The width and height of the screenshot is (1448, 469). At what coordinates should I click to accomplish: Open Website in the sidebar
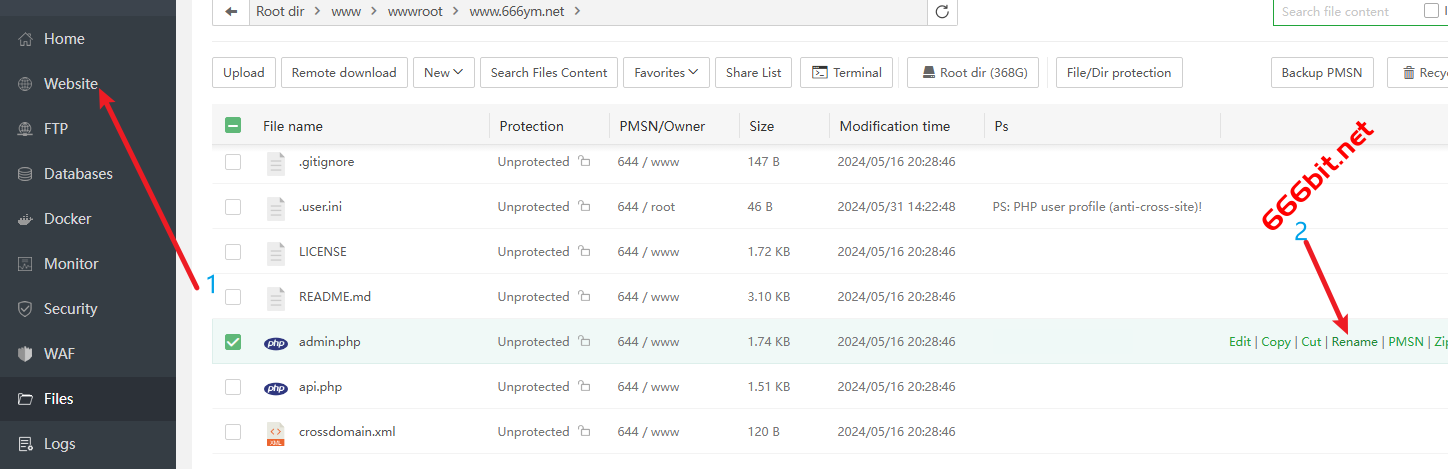click(70, 84)
